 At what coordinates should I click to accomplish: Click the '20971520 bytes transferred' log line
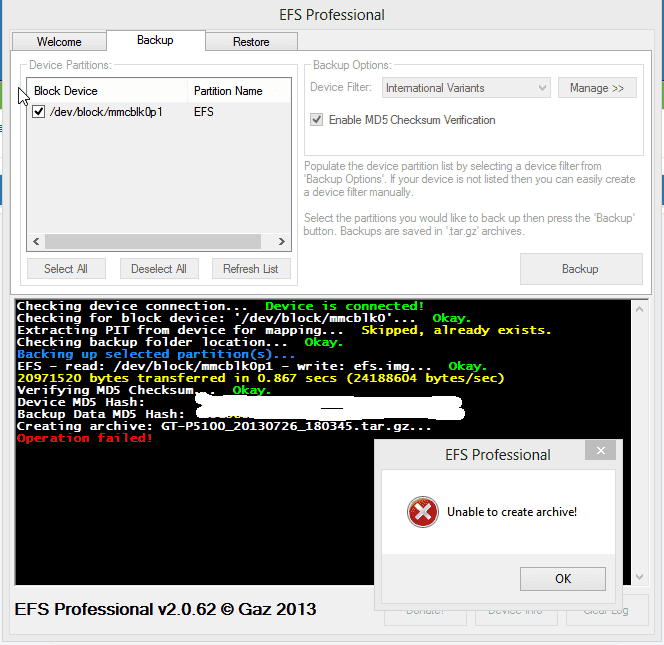point(260,378)
